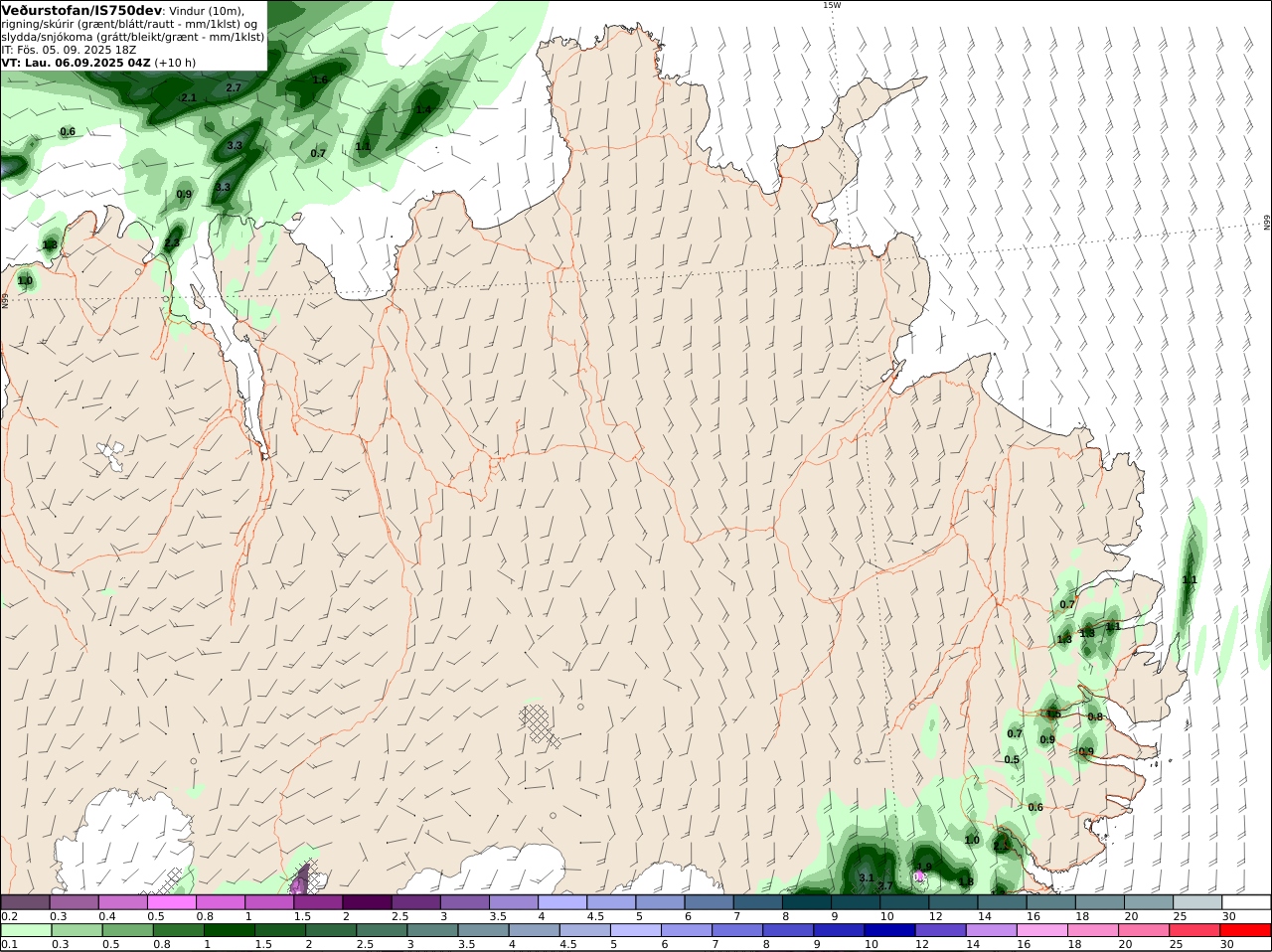Click the 2.3 precipitation value on the map

tap(172, 242)
